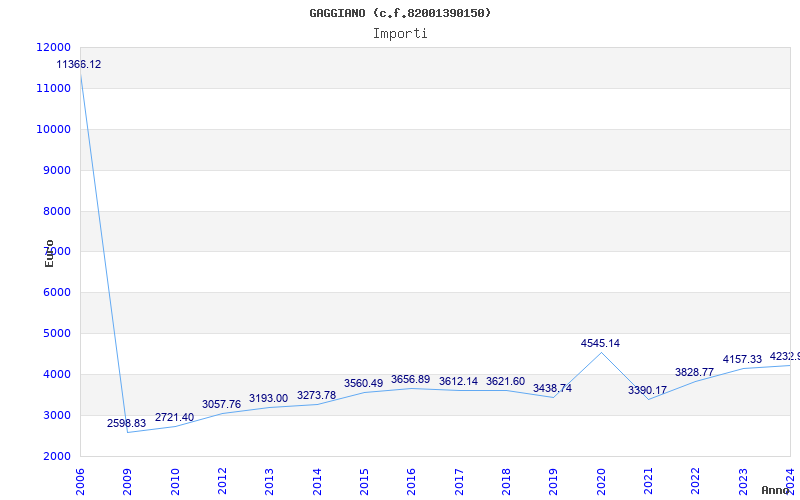Viewport: 800px width, 500px height.
Task: Click x-axis year 2021
Action: tap(648, 482)
